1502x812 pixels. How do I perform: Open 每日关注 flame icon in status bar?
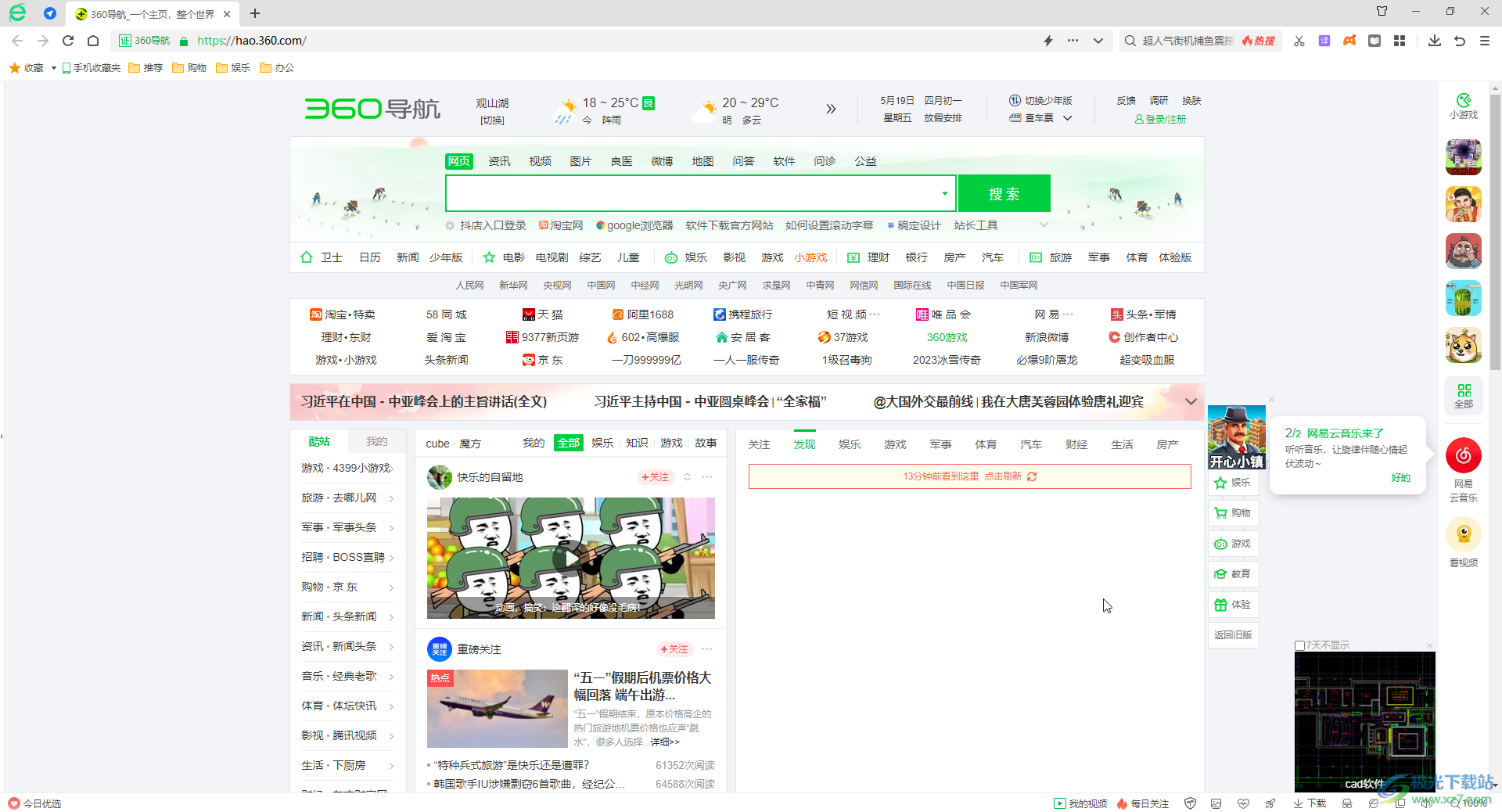[1143, 803]
